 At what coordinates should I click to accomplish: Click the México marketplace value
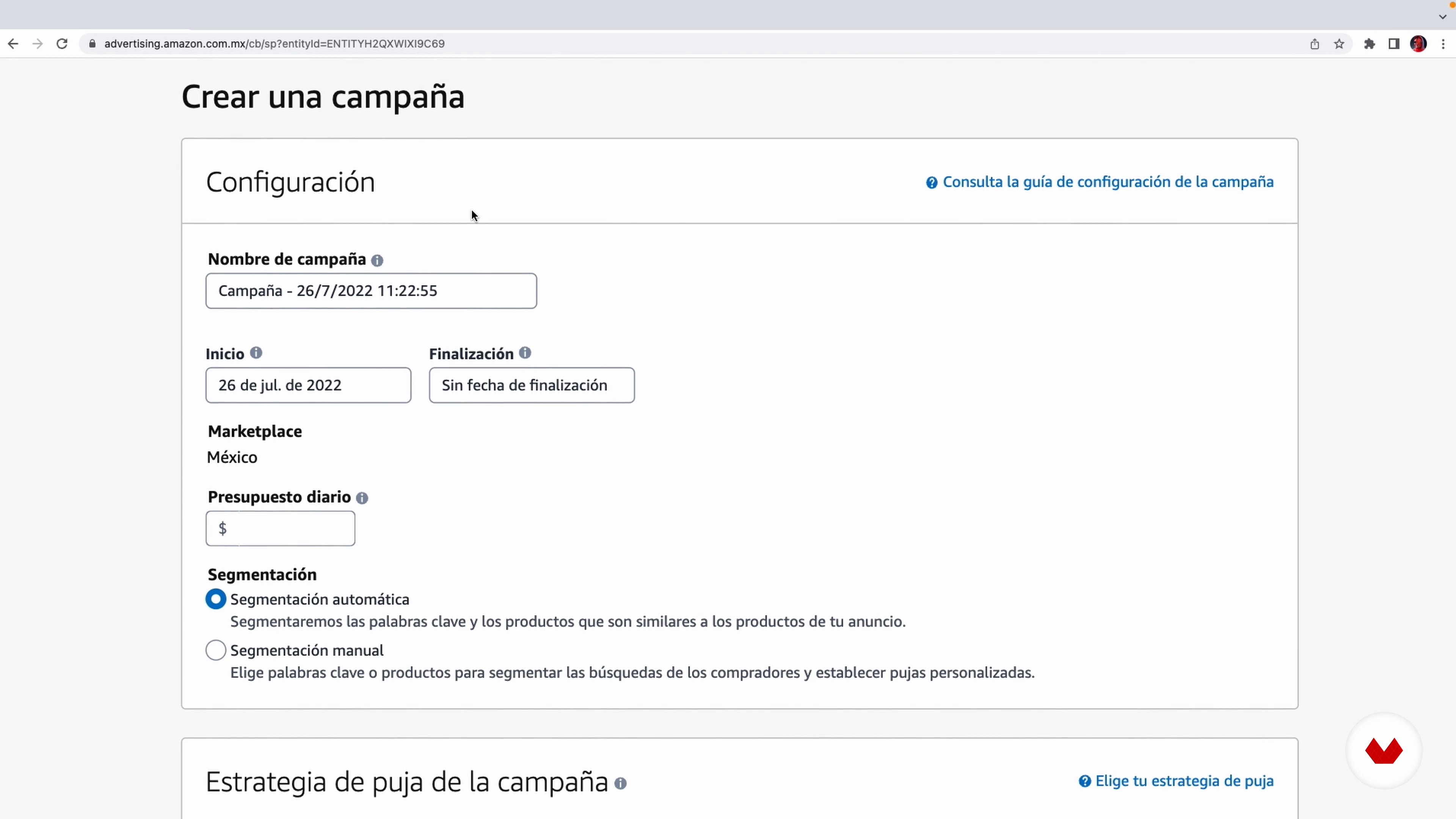232,457
